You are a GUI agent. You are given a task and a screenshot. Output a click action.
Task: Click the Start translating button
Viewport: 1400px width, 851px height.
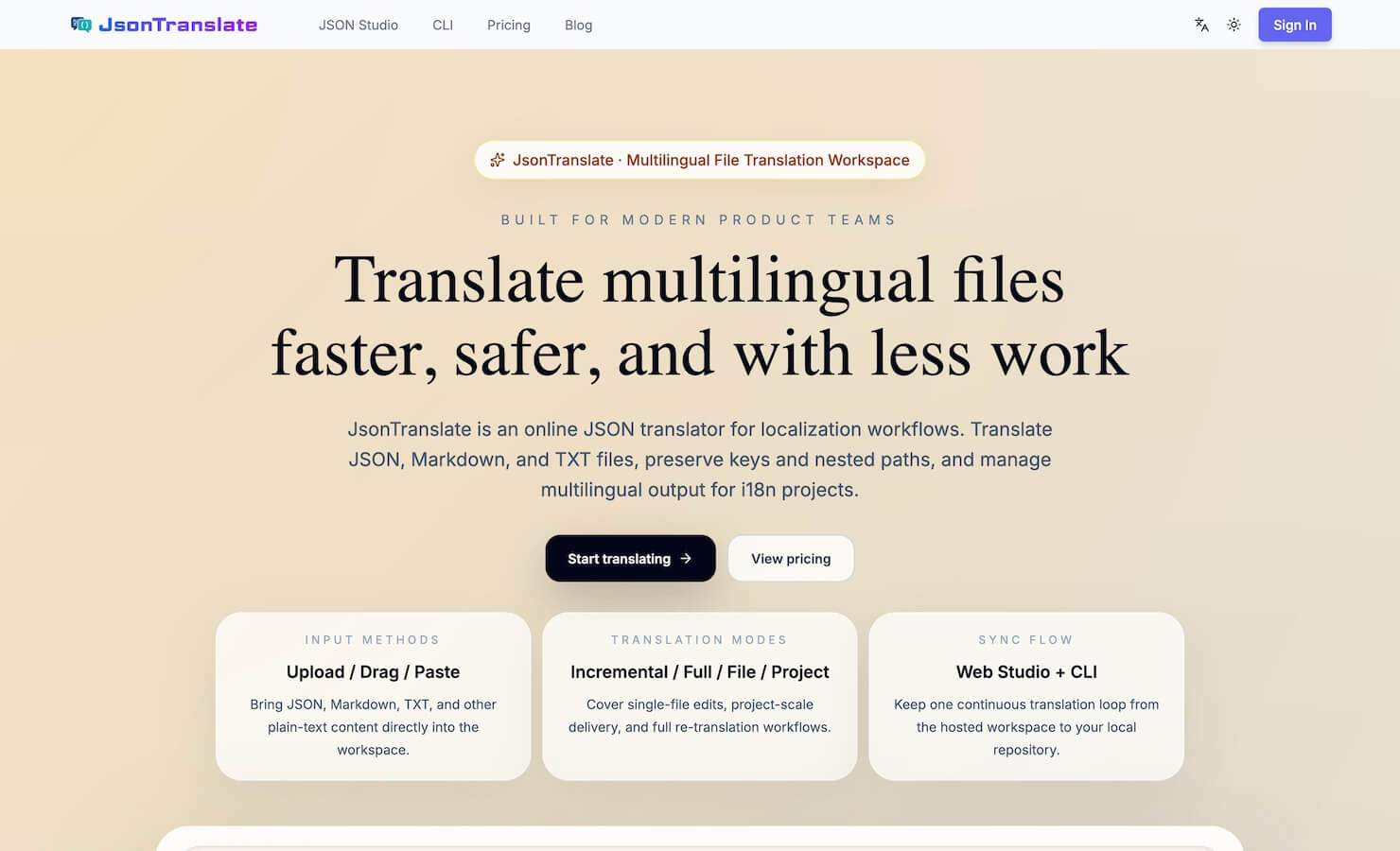coord(630,558)
